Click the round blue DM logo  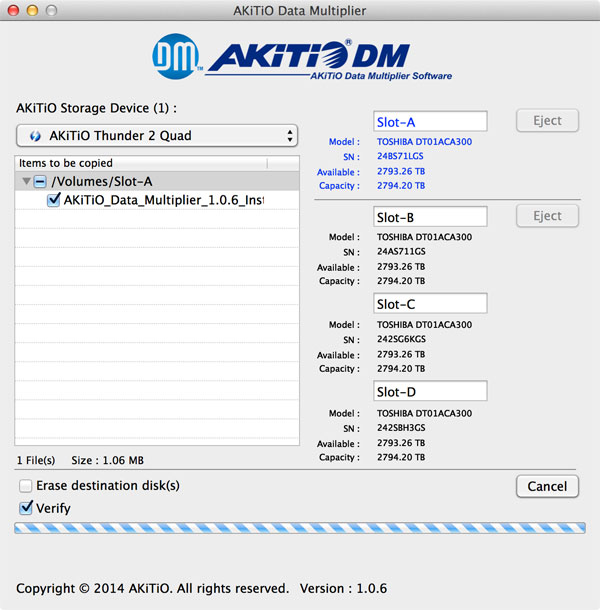tap(175, 59)
